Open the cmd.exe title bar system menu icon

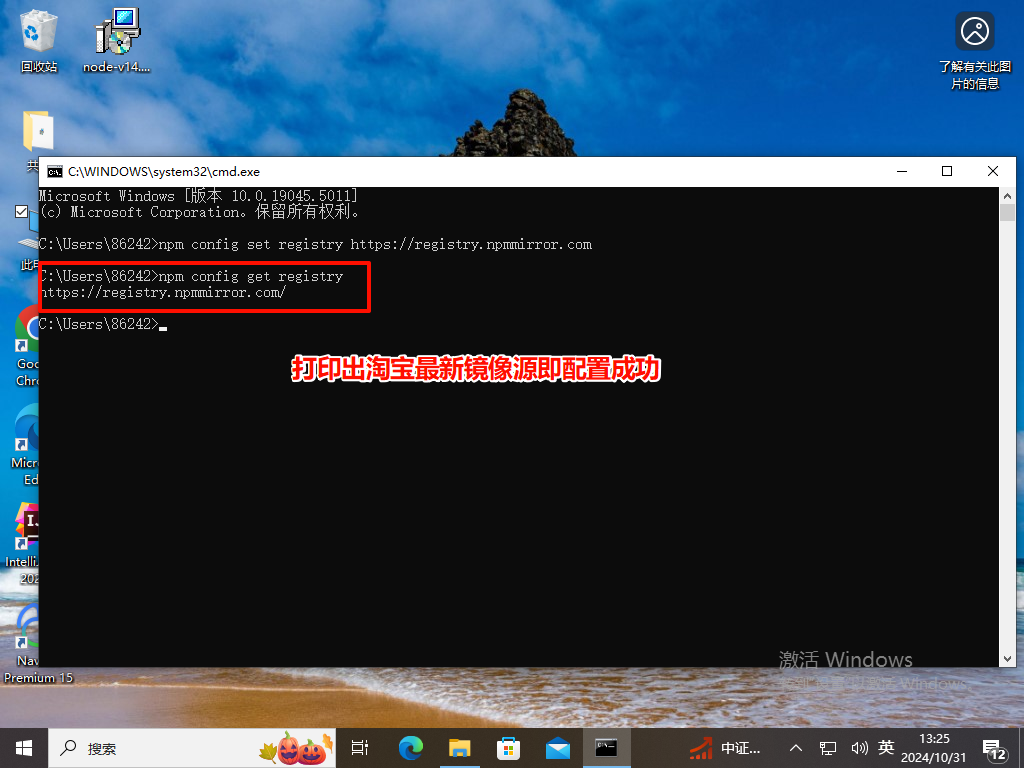(x=55, y=171)
